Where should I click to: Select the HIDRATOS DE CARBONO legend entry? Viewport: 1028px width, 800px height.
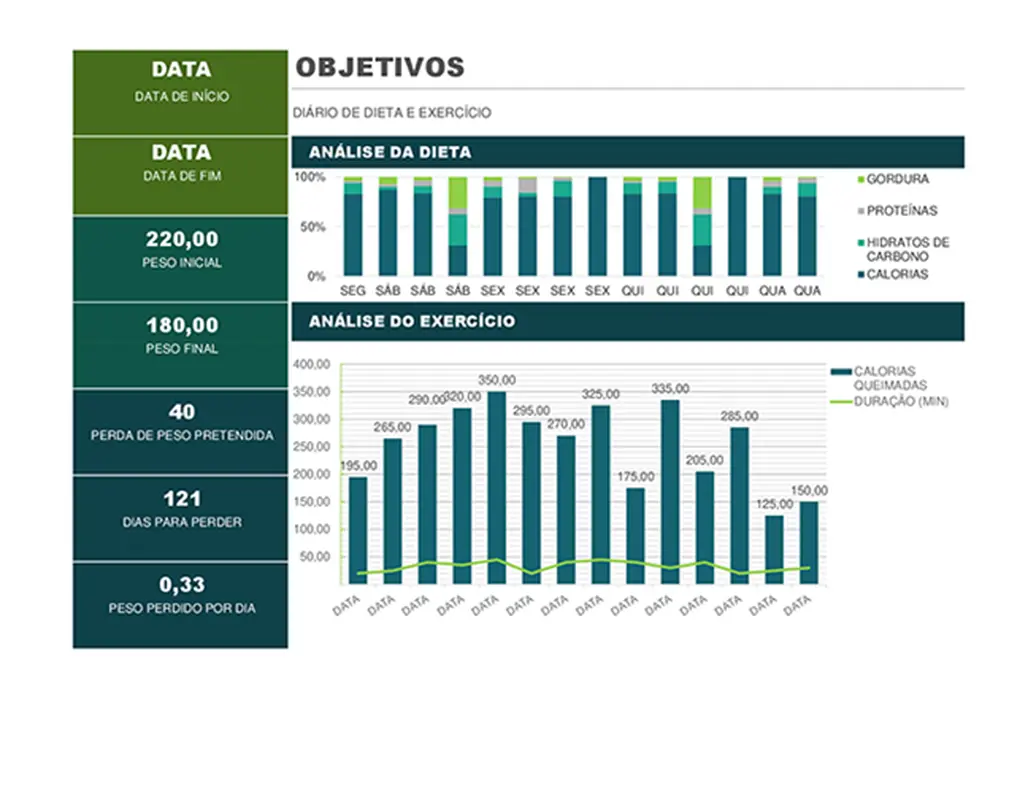pyautogui.click(x=906, y=249)
